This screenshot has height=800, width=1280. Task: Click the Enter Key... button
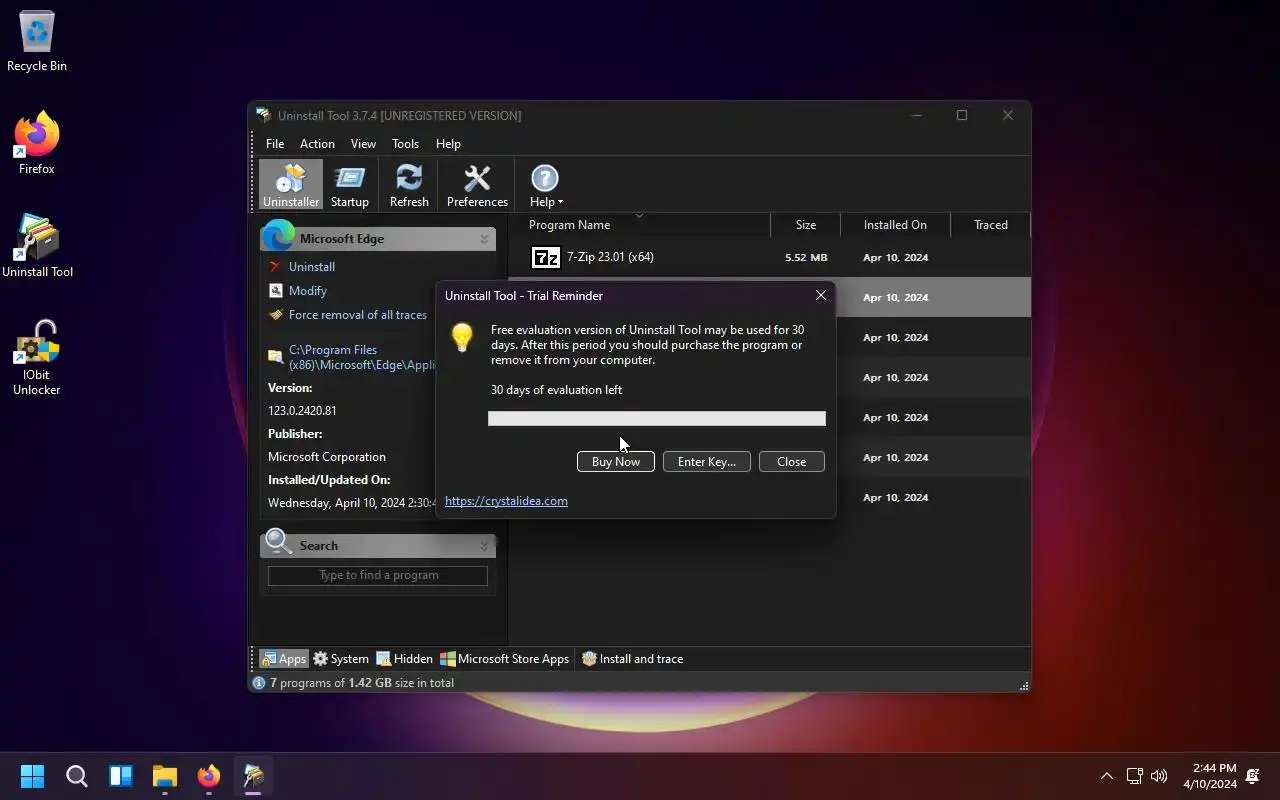(707, 461)
